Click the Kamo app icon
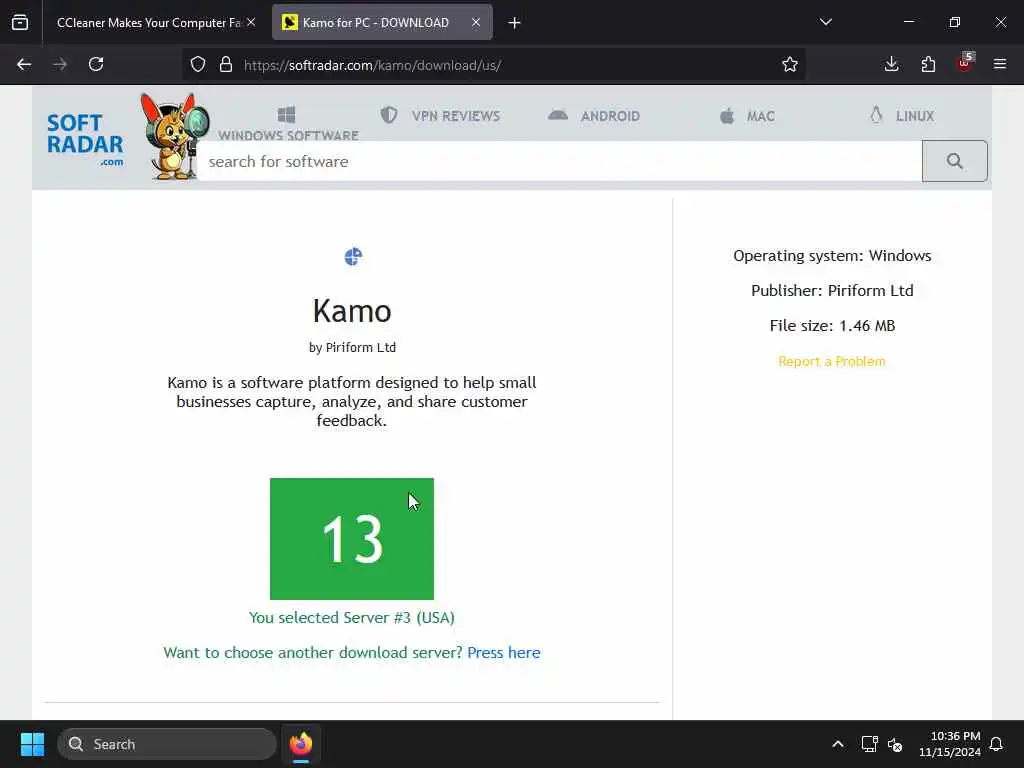The height and width of the screenshot is (768, 1024). pos(353,257)
